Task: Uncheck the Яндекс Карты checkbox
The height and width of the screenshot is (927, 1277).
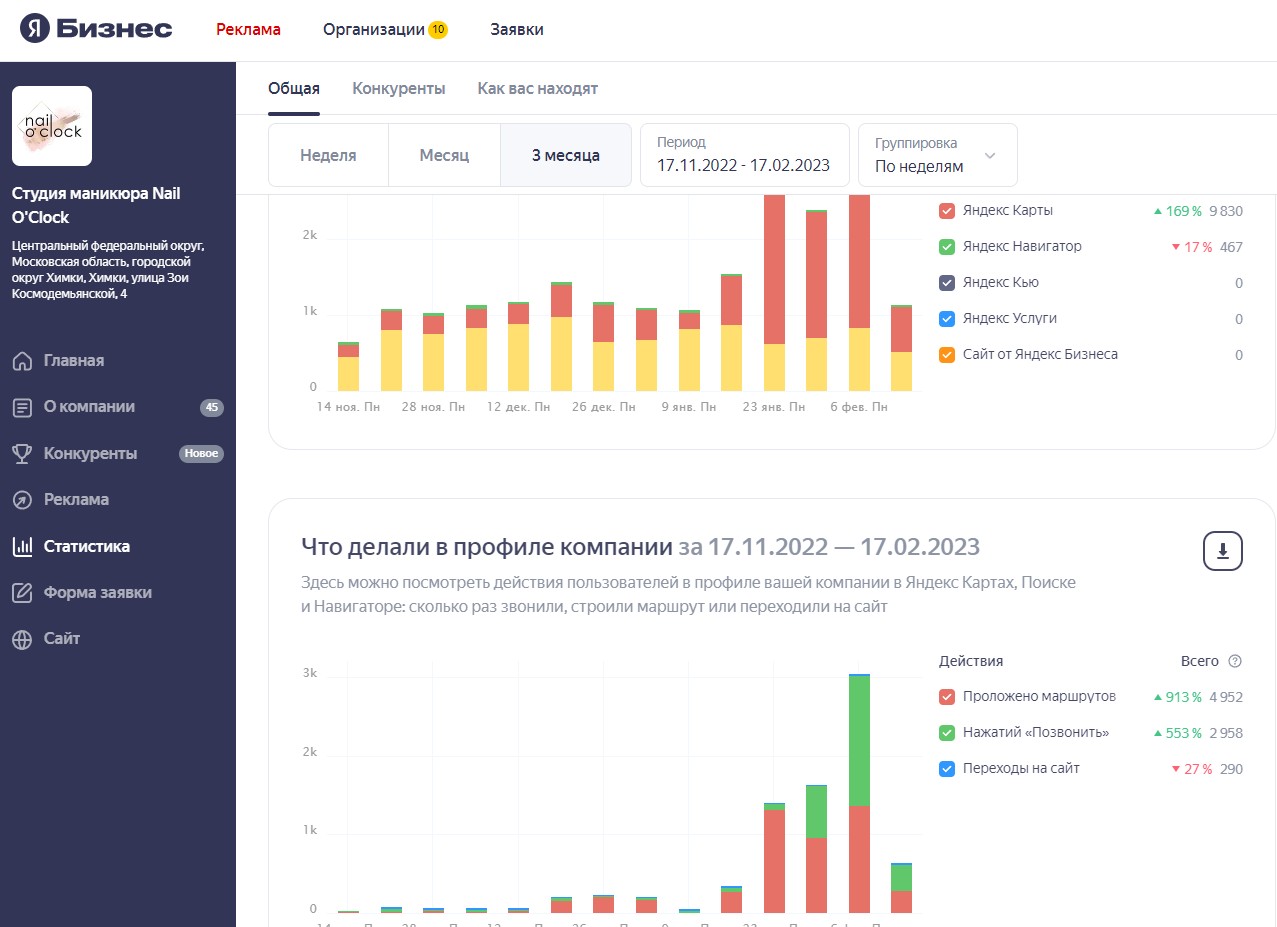Action: point(947,211)
